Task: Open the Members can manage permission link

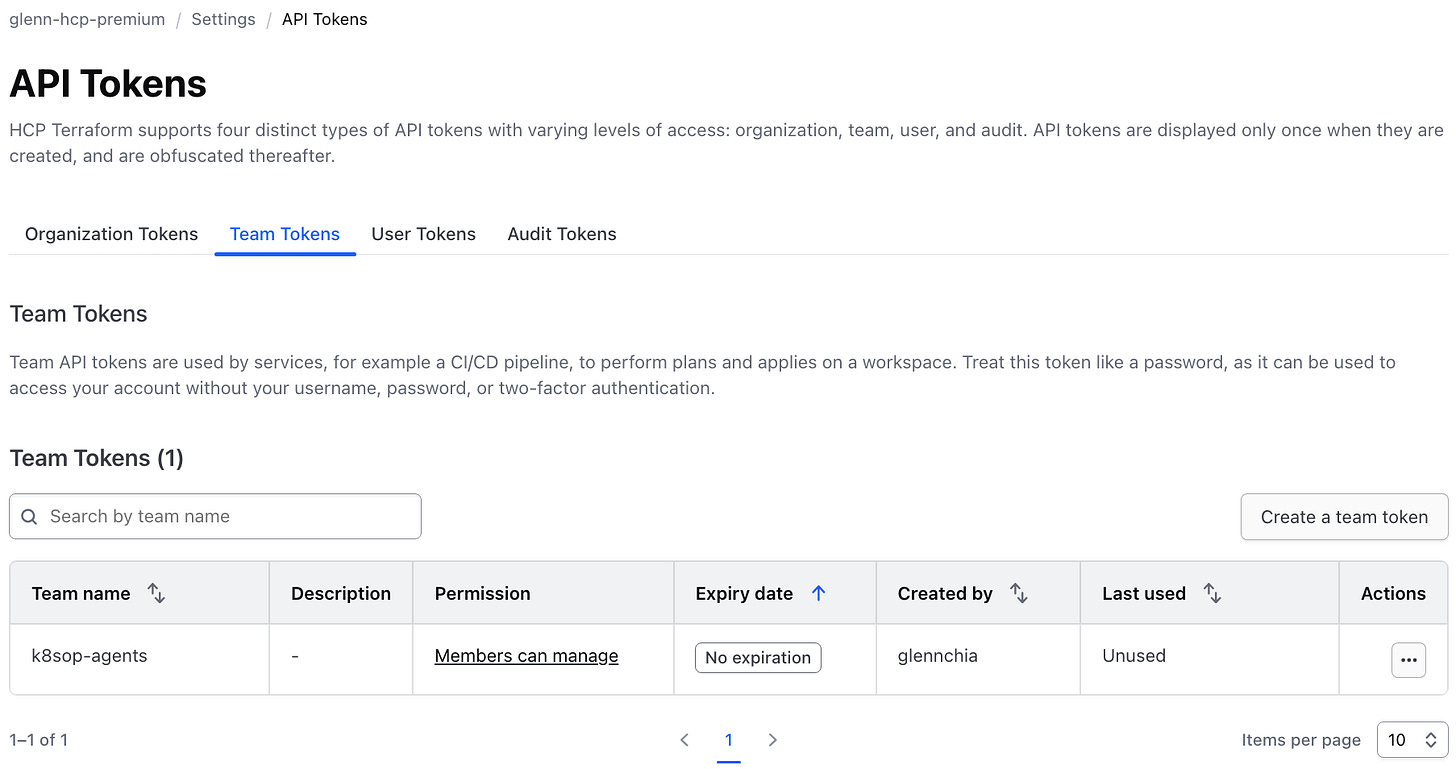Action: (525, 655)
